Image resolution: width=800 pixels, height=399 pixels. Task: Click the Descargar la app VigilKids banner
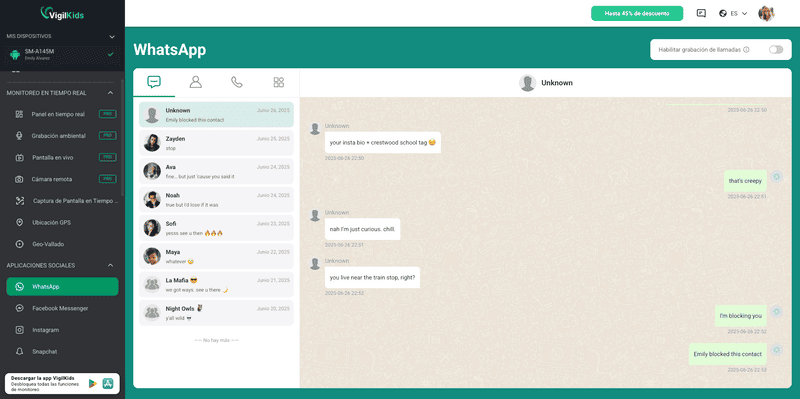(x=62, y=384)
